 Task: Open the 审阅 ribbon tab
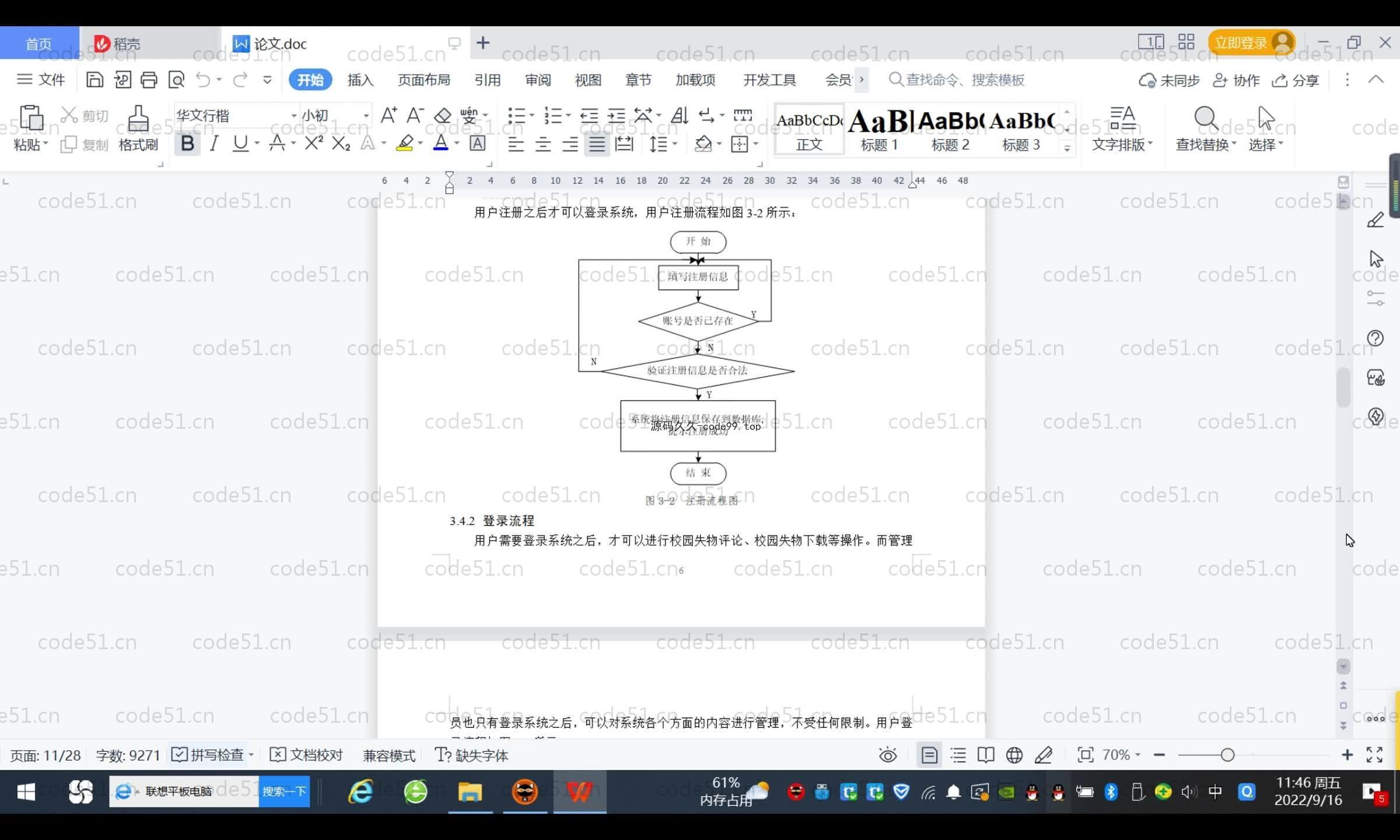point(538,80)
